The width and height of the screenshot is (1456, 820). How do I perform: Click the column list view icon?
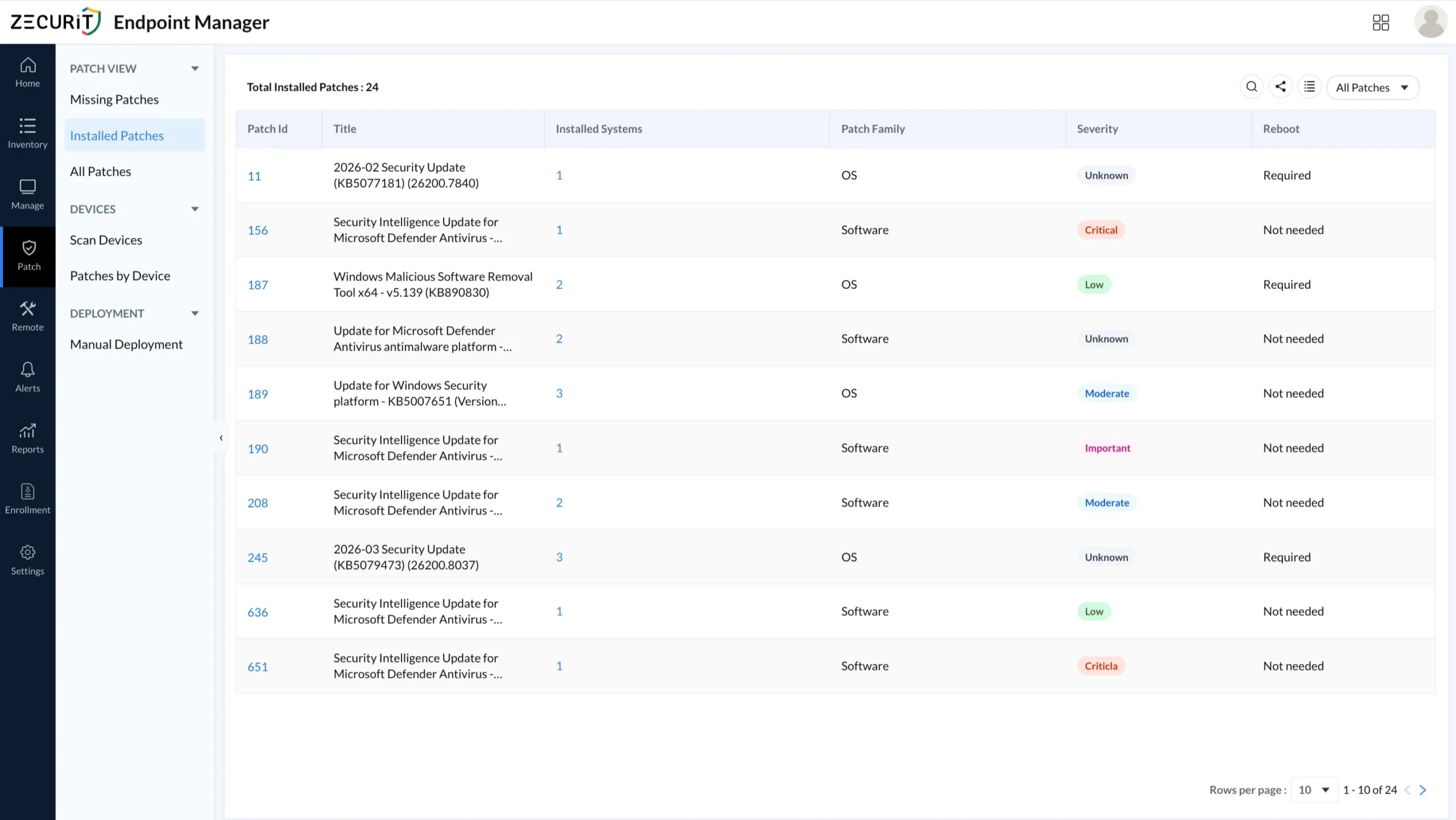1309,87
